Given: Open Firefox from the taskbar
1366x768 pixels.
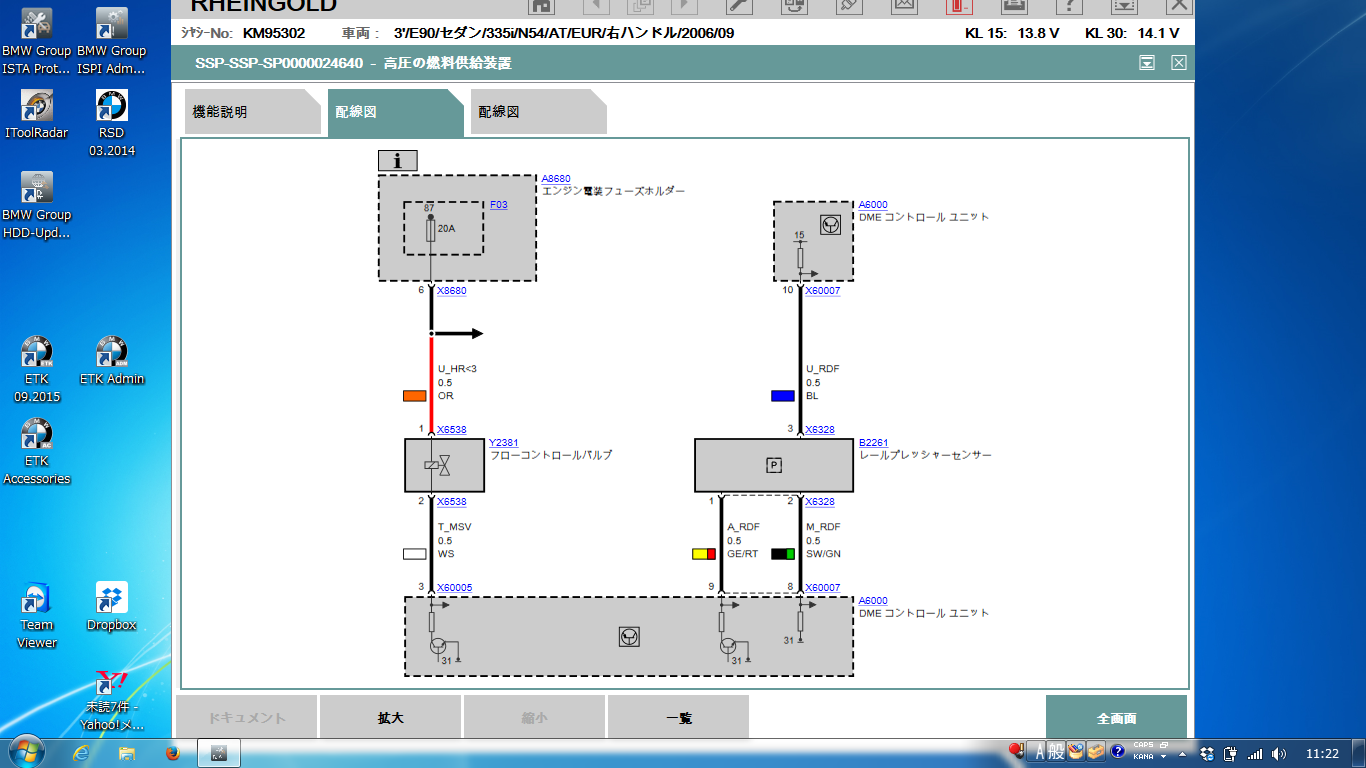Looking at the screenshot, I should (172, 752).
